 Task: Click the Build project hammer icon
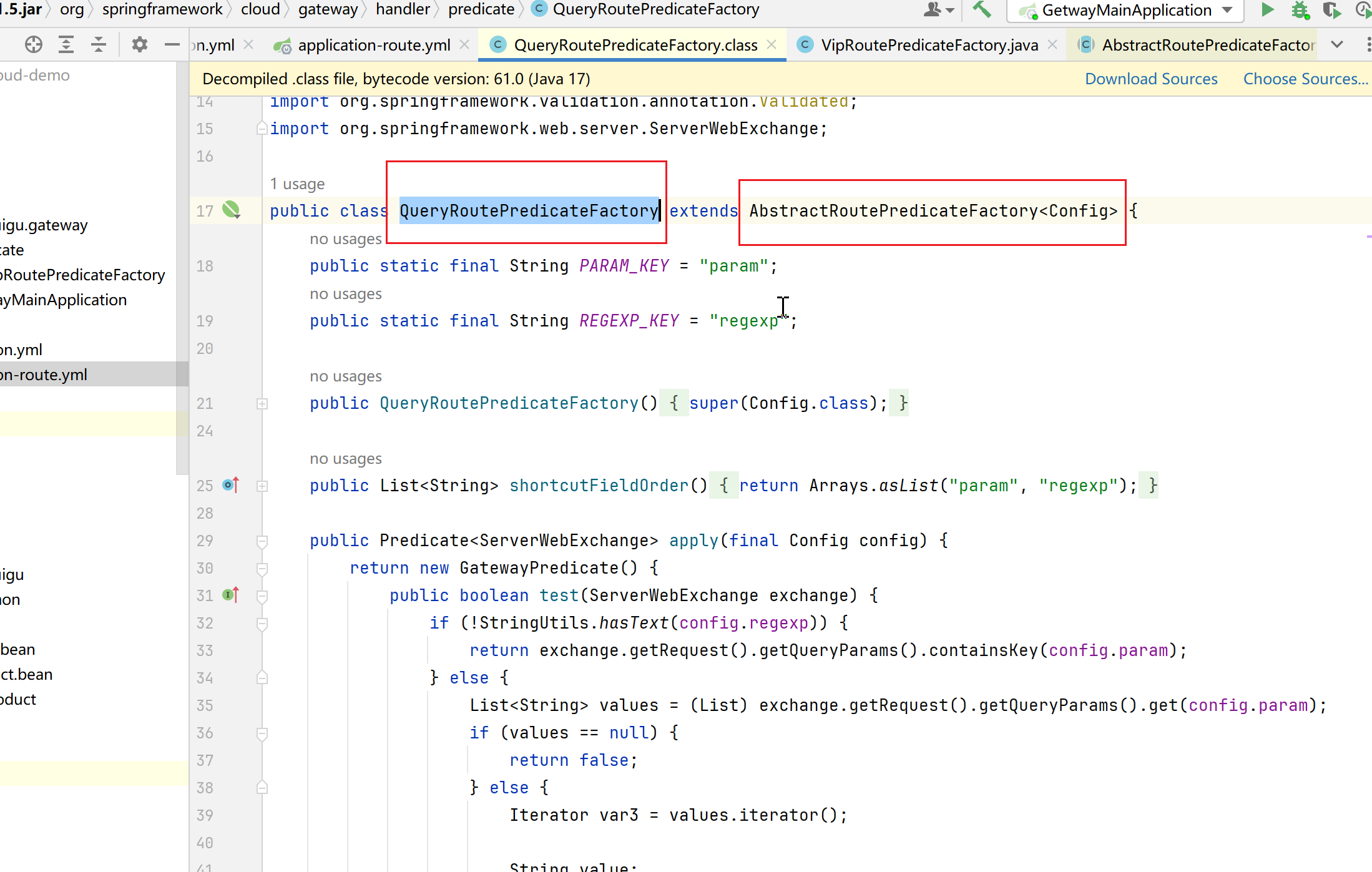(982, 10)
